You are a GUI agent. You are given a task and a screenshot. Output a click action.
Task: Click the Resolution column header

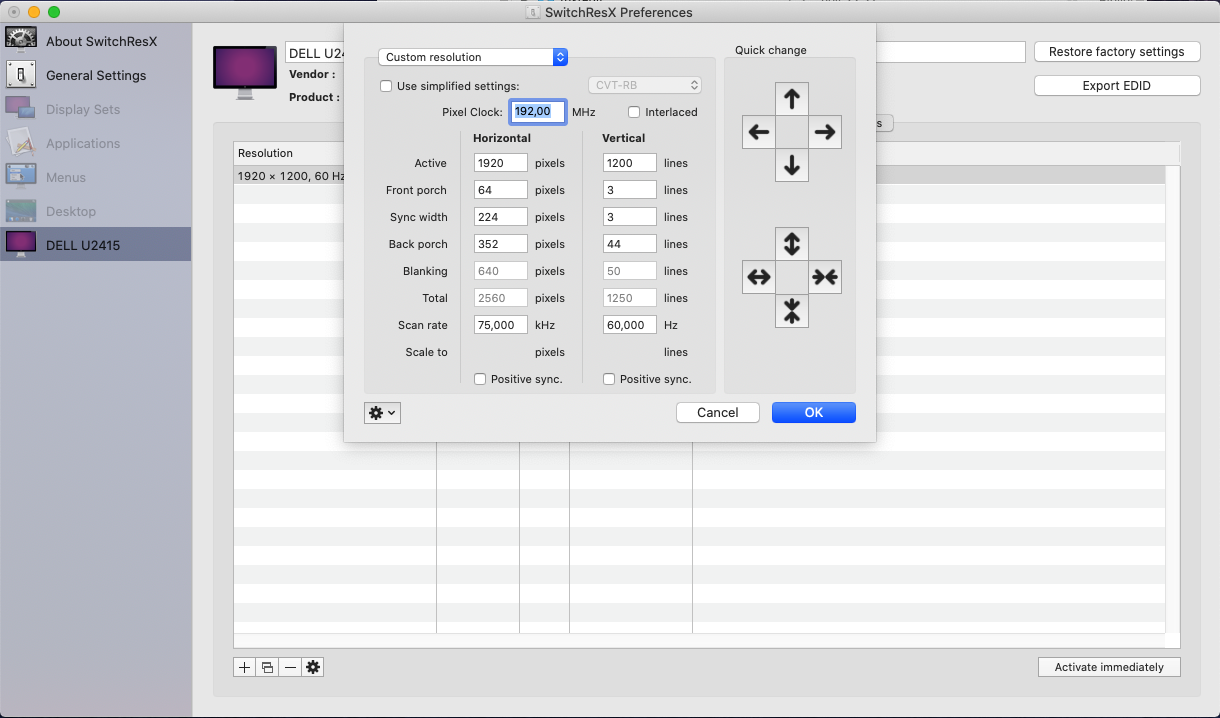coord(289,153)
